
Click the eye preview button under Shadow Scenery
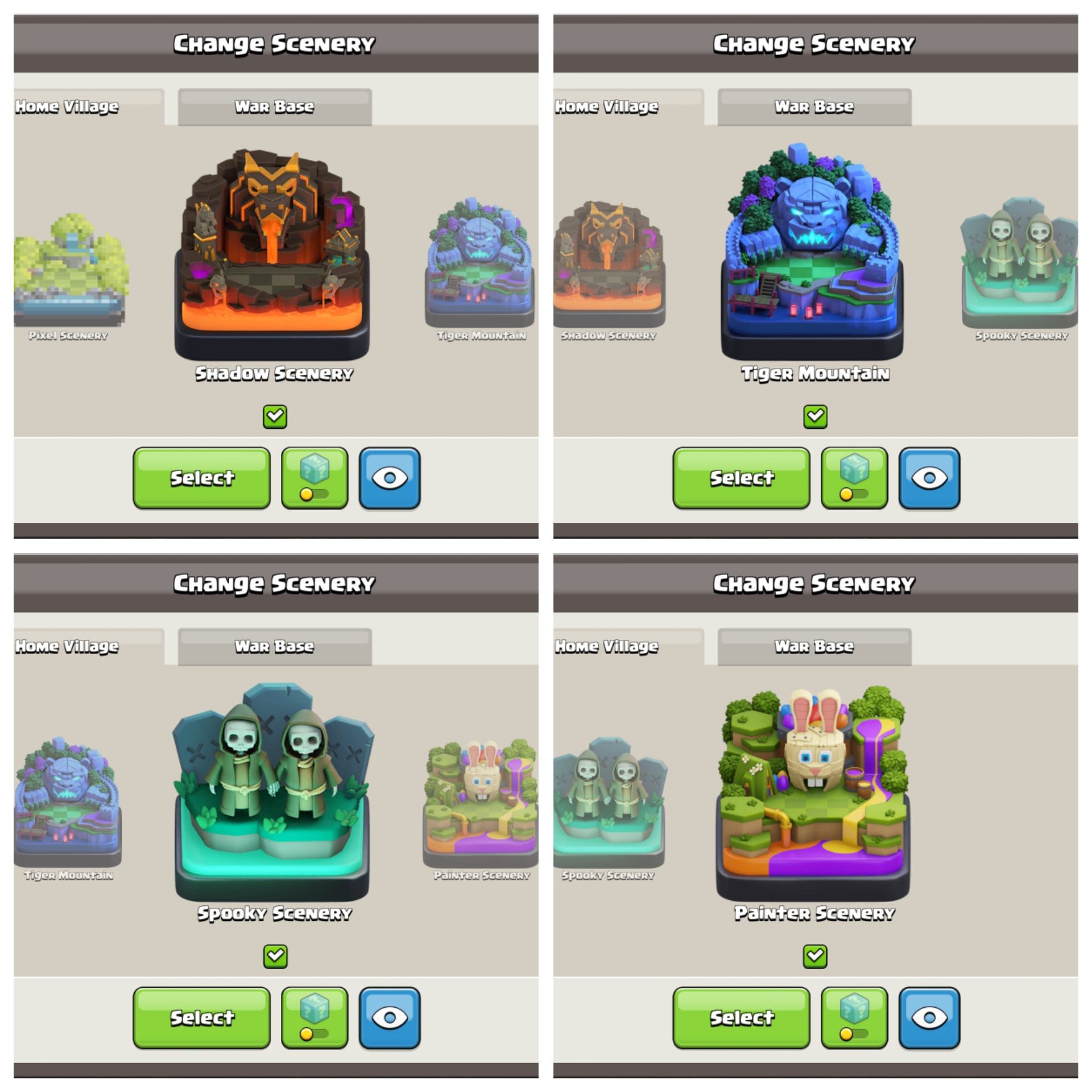[x=390, y=478]
